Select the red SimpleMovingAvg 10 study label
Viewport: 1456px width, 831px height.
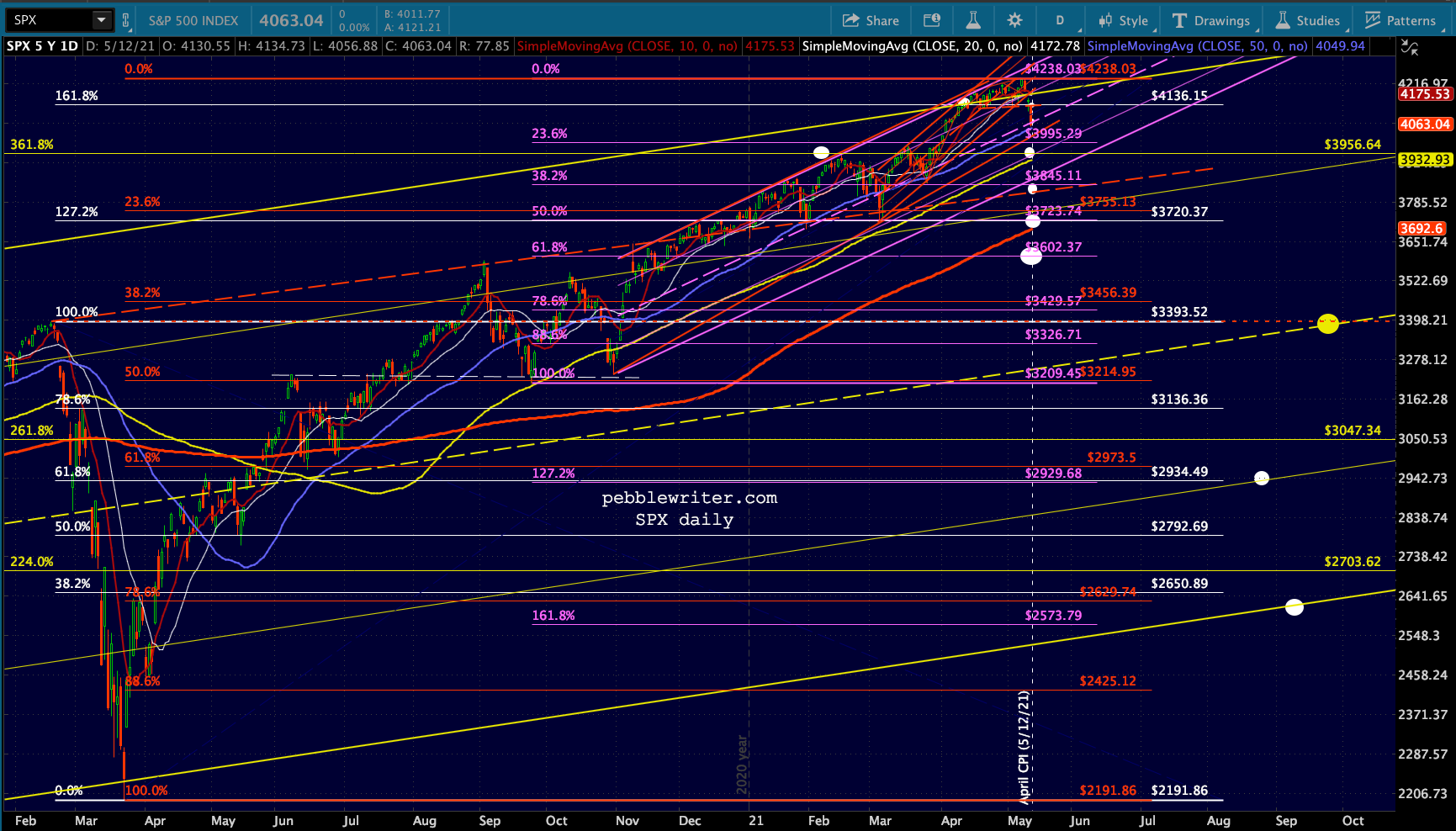[x=627, y=46]
